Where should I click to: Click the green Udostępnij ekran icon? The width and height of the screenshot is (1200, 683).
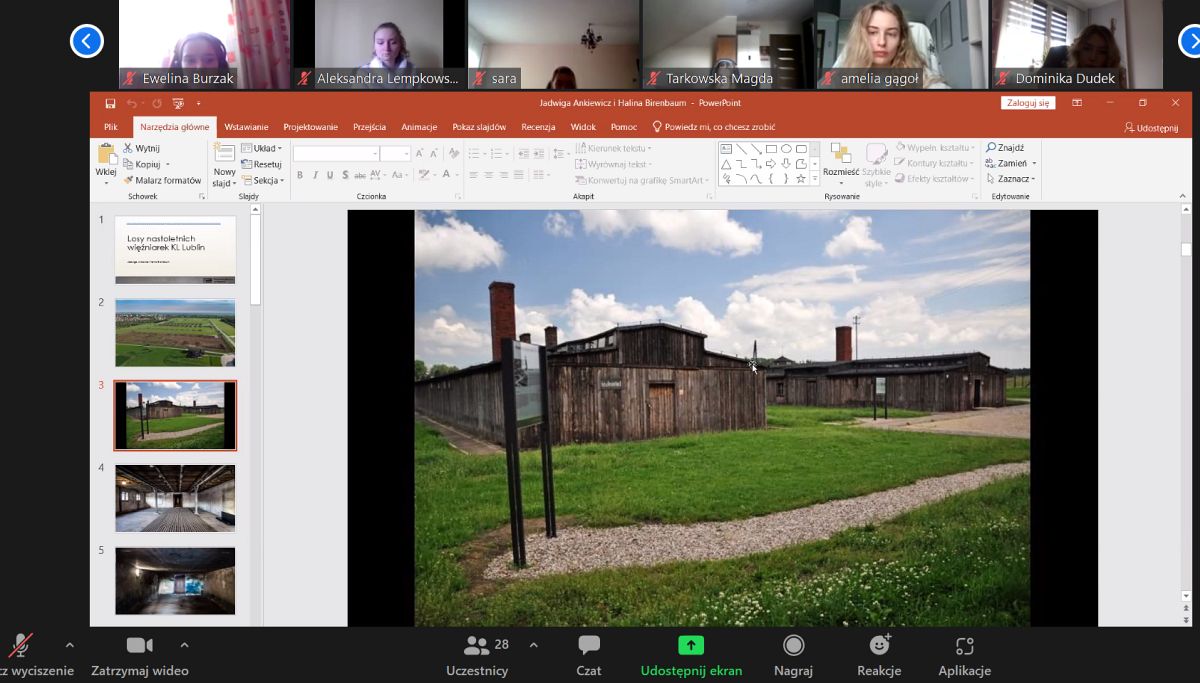click(x=690, y=646)
